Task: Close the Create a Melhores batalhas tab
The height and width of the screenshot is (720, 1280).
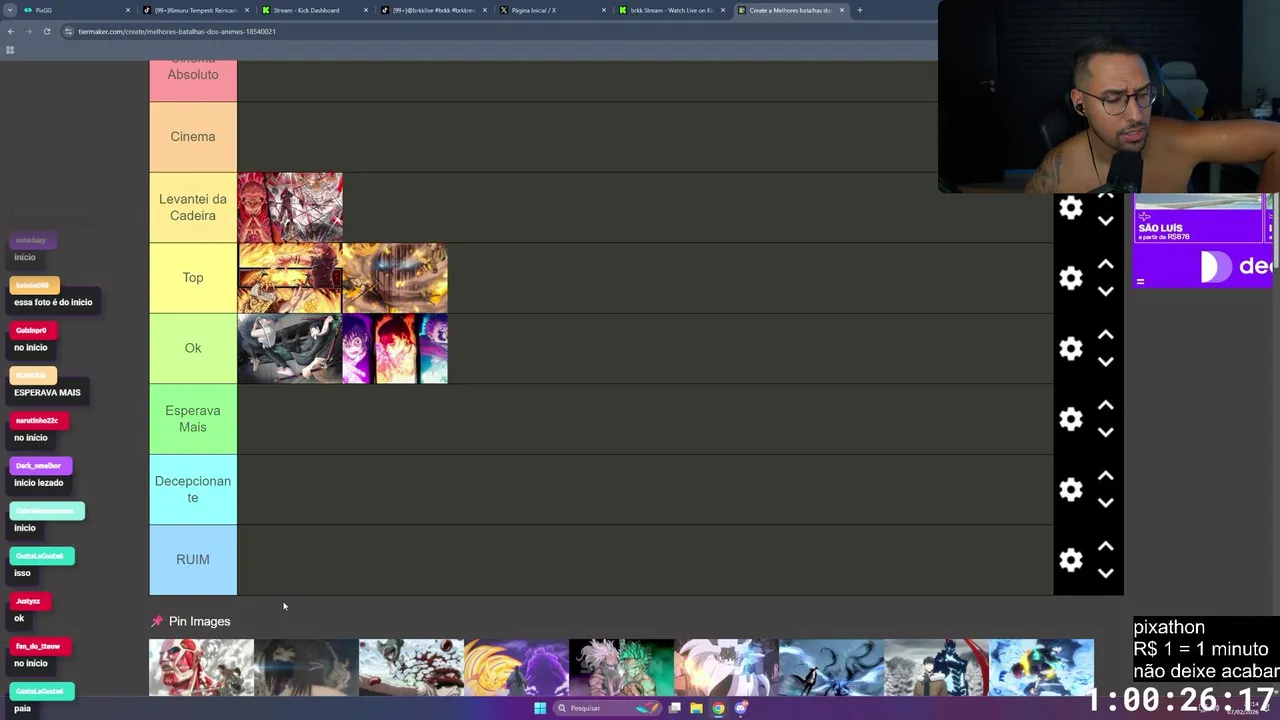Action: 842,10
